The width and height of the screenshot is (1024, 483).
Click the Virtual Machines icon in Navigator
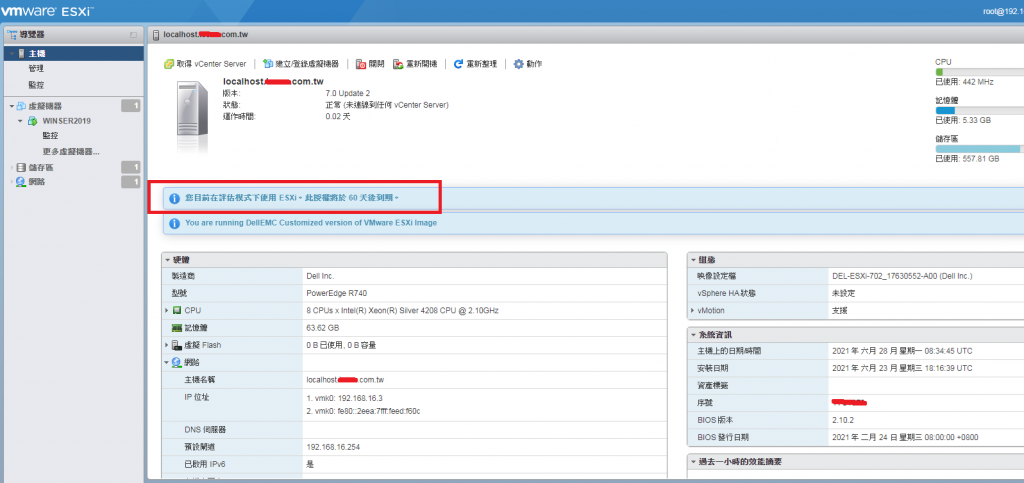pyautogui.click(x=21, y=106)
